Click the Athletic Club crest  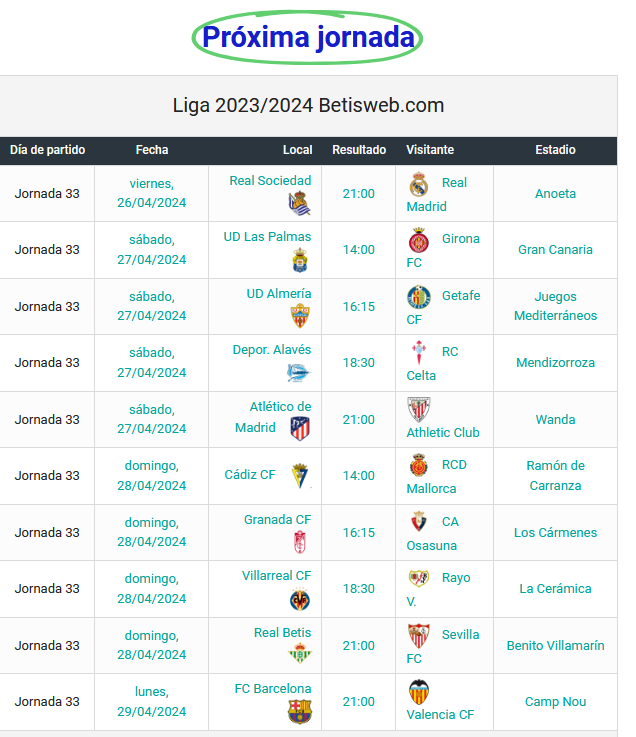tap(418, 409)
